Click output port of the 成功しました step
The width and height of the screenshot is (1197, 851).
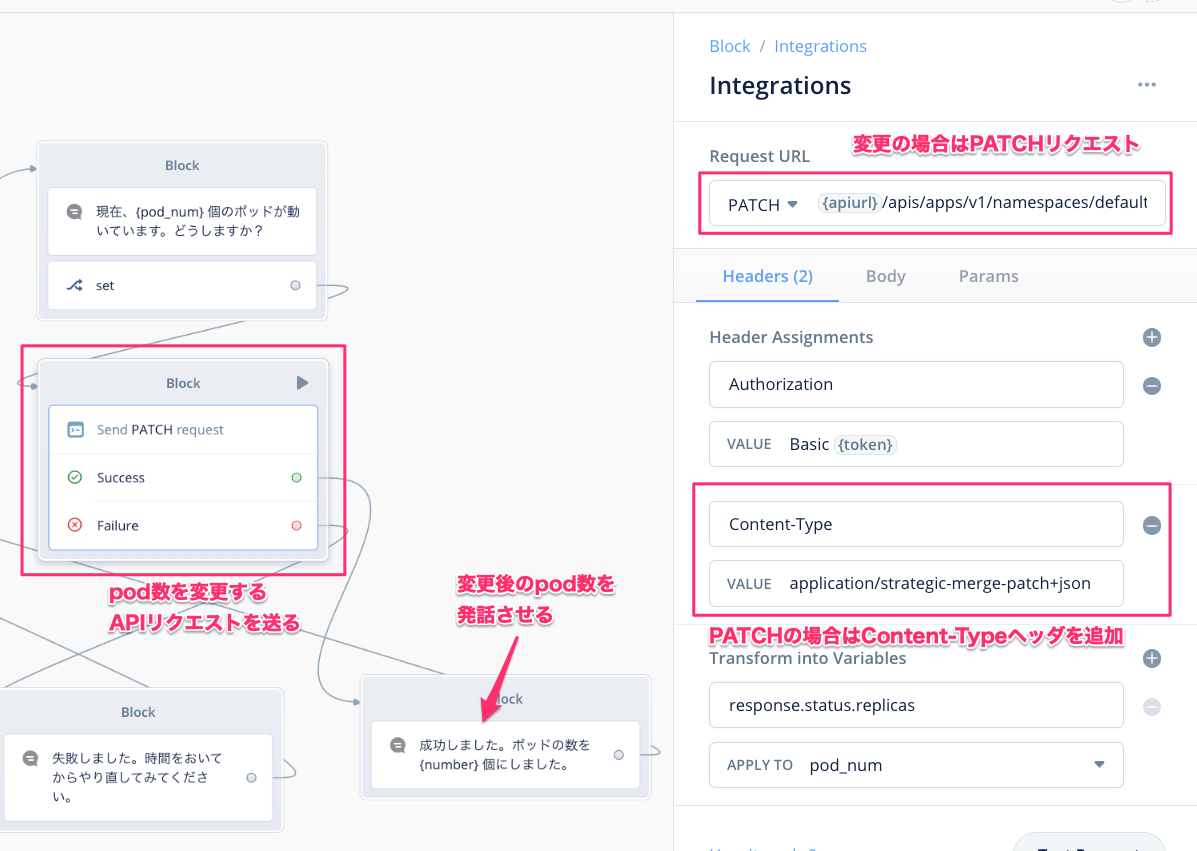tap(618, 755)
